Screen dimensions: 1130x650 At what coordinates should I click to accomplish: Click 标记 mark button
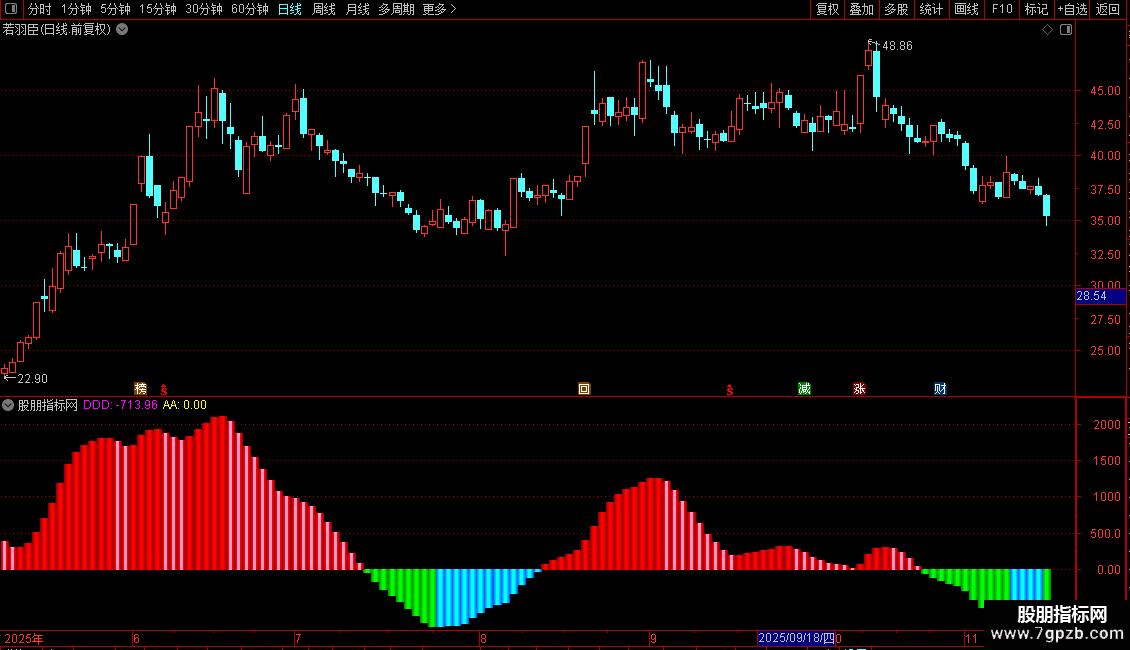(x=1036, y=9)
